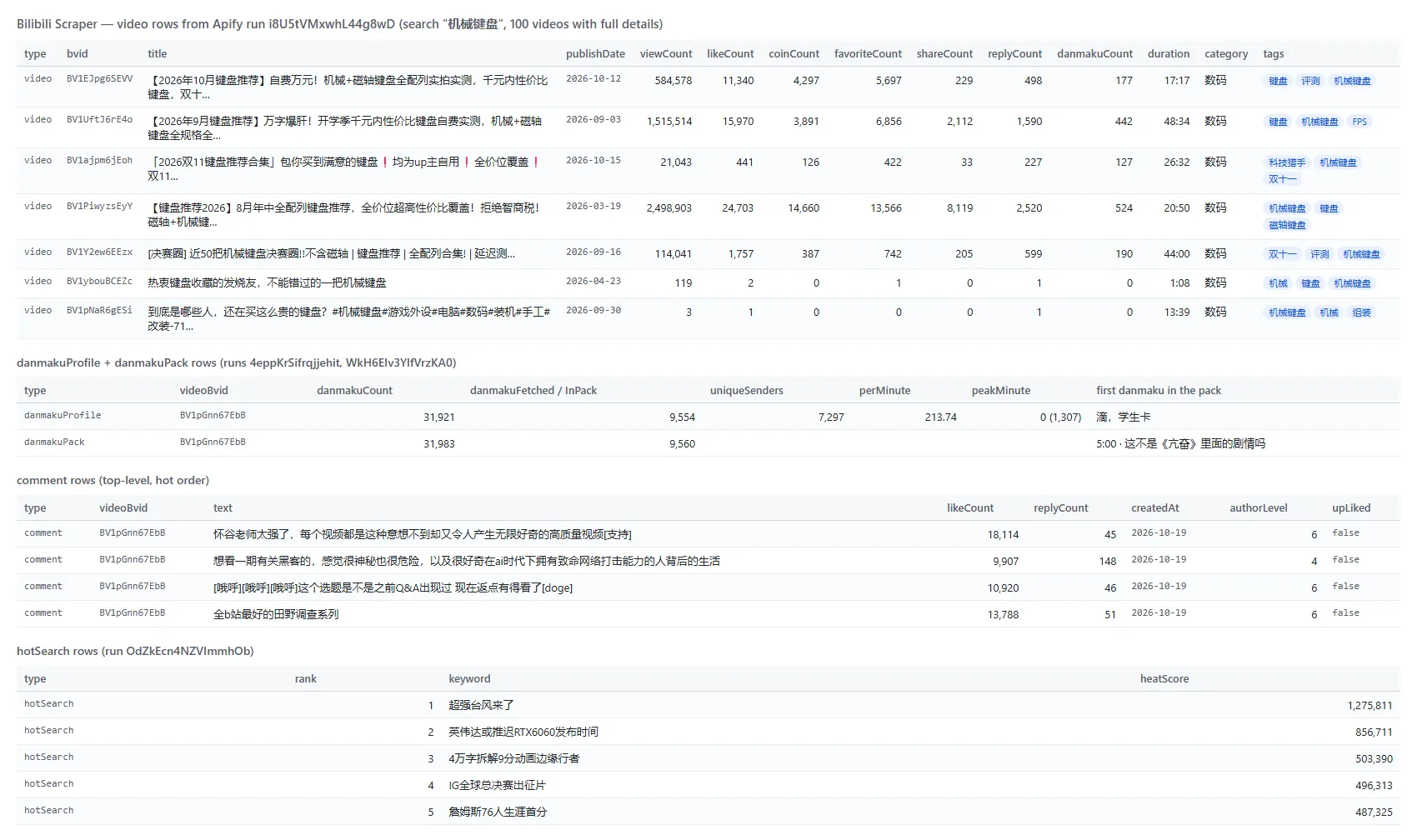Select bvid cell BV1ybouBCEZc
Viewport: 1417px width, 840px height.
tap(99, 281)
